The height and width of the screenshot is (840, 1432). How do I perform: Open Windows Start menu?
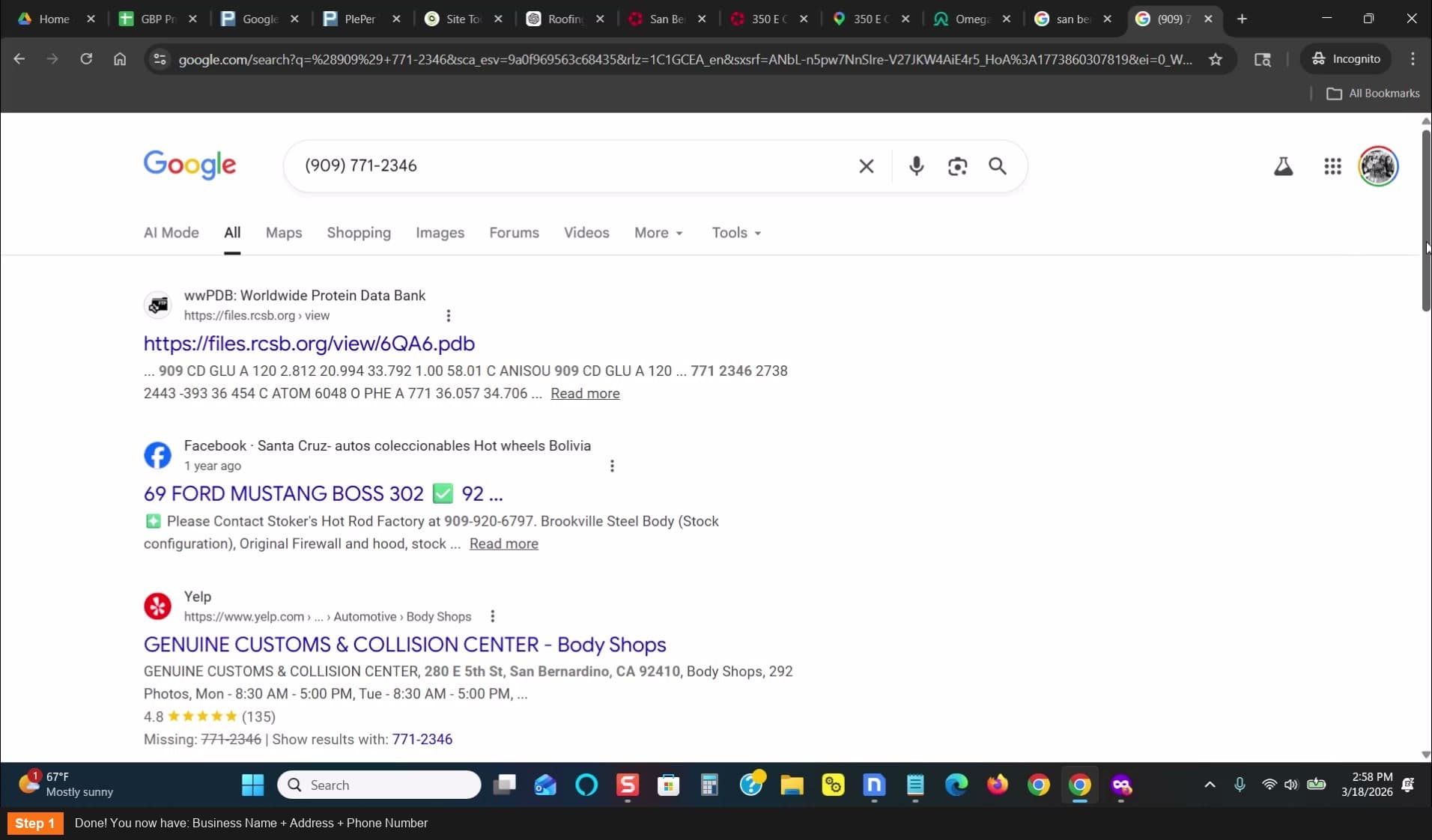point(252,785)
